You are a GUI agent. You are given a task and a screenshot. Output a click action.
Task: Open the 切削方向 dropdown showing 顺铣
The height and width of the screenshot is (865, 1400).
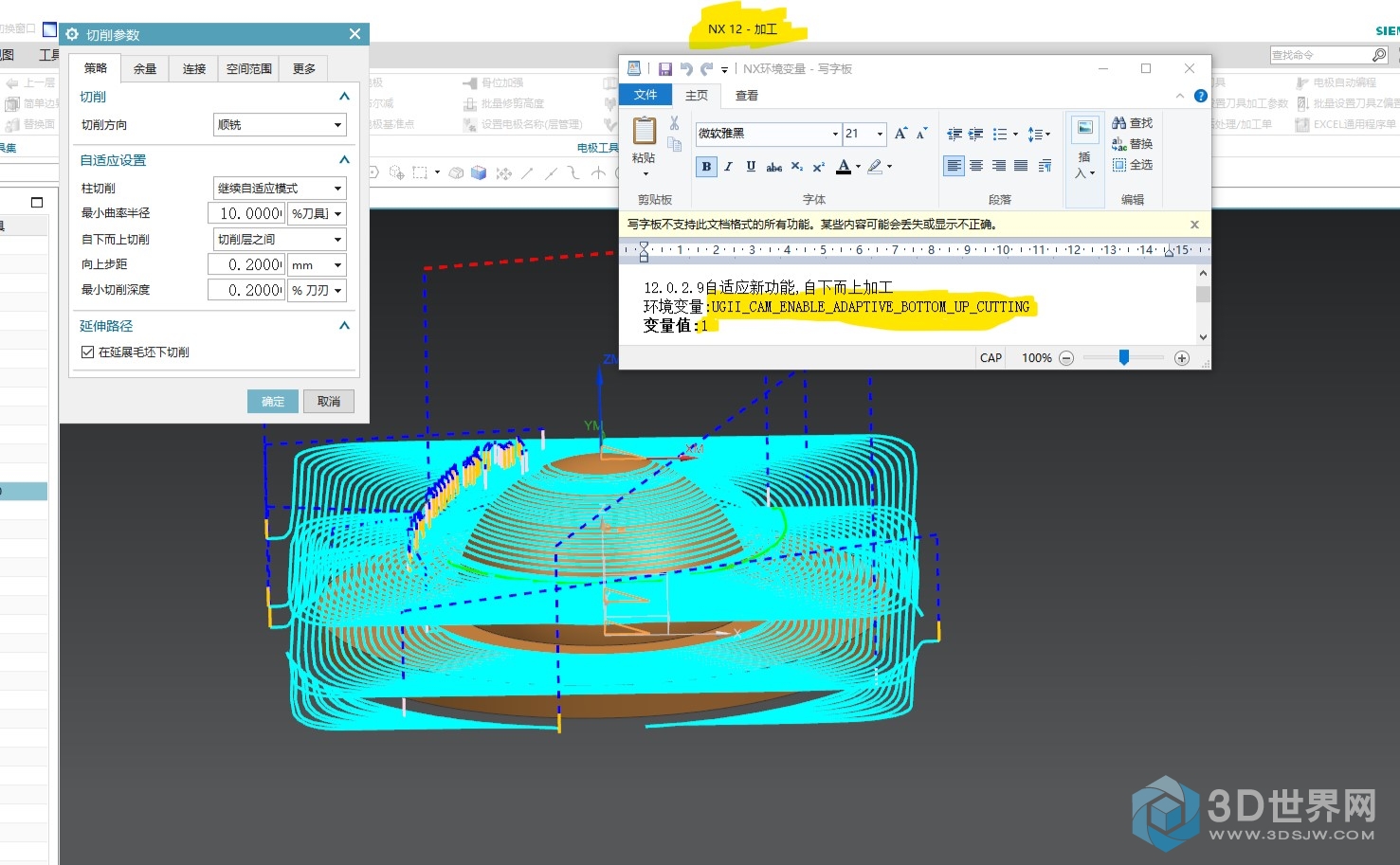pos(280,124)
